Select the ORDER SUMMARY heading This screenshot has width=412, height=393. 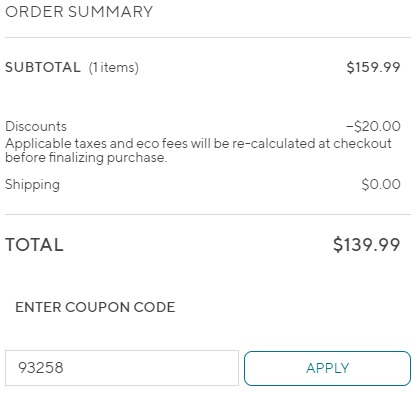(x=79, y=12)
